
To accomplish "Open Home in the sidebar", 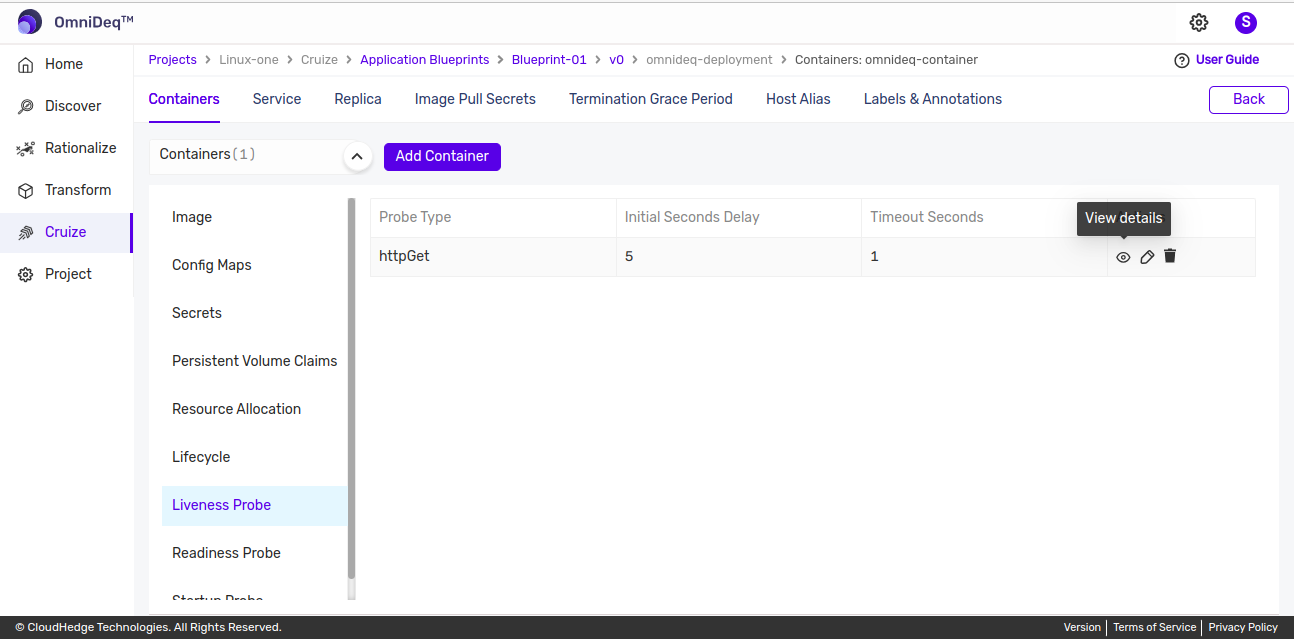I will [64, 64].
